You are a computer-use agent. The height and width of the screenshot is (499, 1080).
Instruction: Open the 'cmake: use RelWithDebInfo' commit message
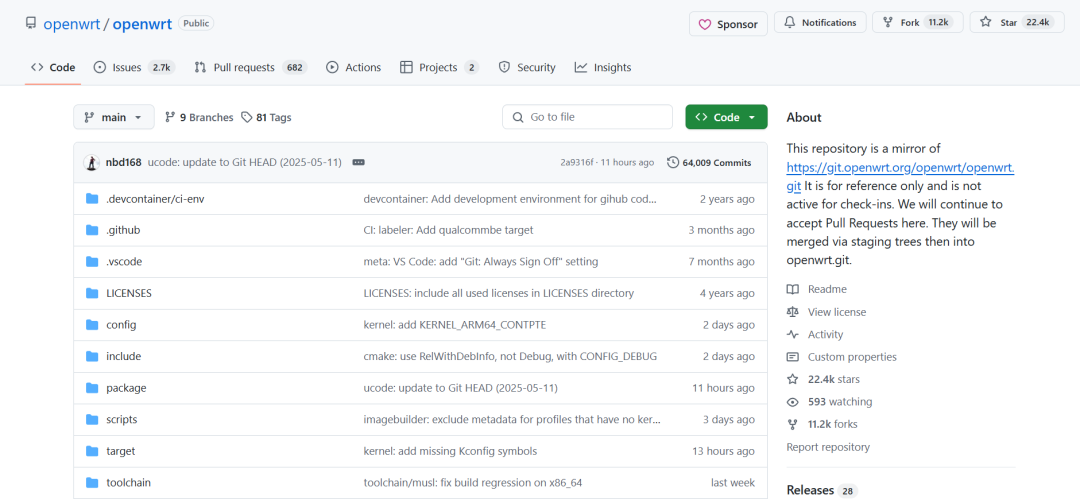[510, 356]
